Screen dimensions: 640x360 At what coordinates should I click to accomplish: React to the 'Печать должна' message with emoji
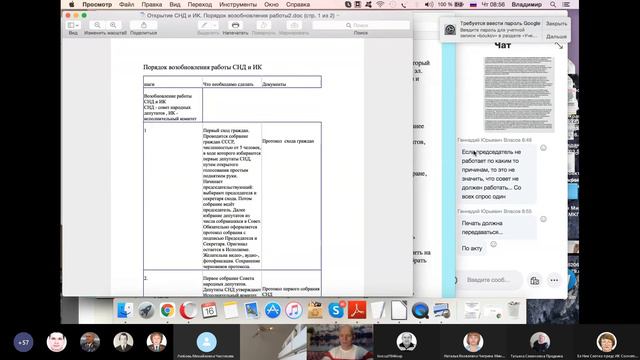click(x=543, y=219)
